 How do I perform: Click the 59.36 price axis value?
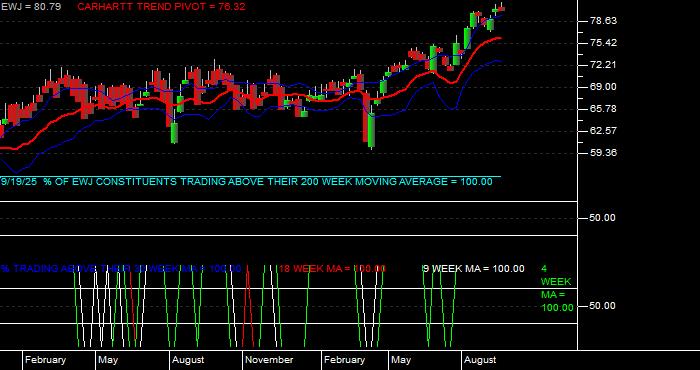(604, 153)
